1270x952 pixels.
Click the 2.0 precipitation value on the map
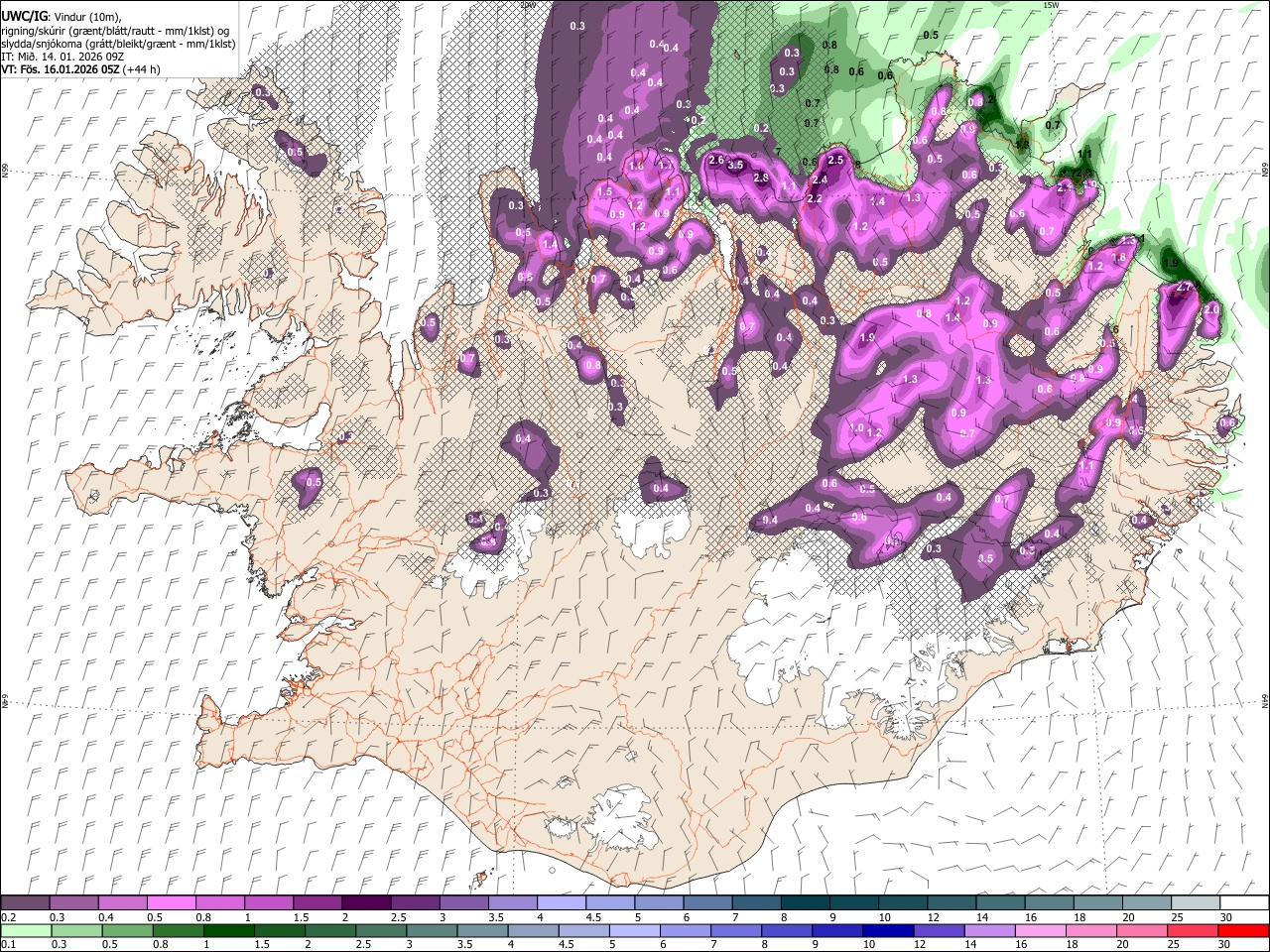(x=1211, y=309)
